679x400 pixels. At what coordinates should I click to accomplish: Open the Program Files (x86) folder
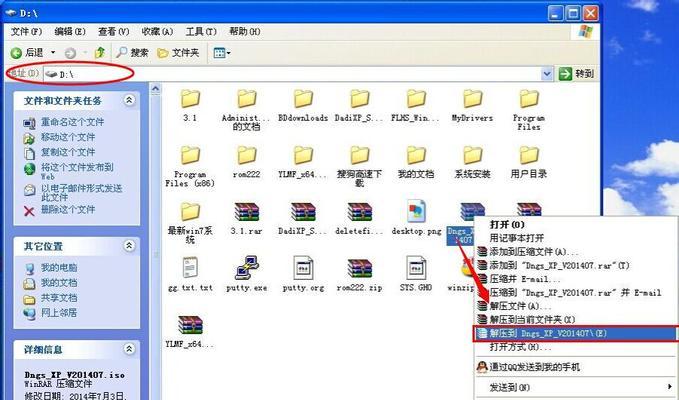click(190, 166)
